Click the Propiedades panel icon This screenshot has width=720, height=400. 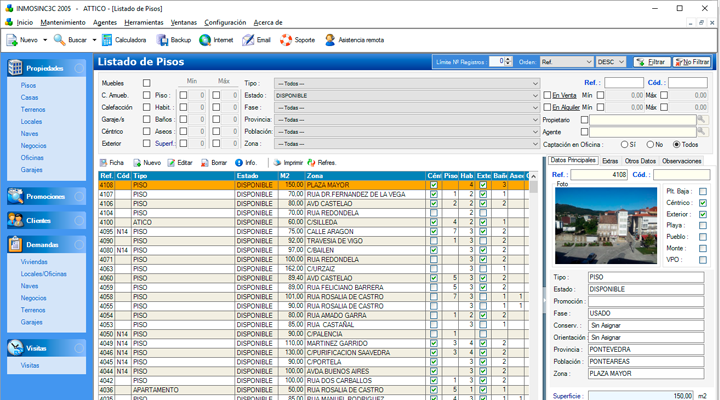(x=15, y=68)
